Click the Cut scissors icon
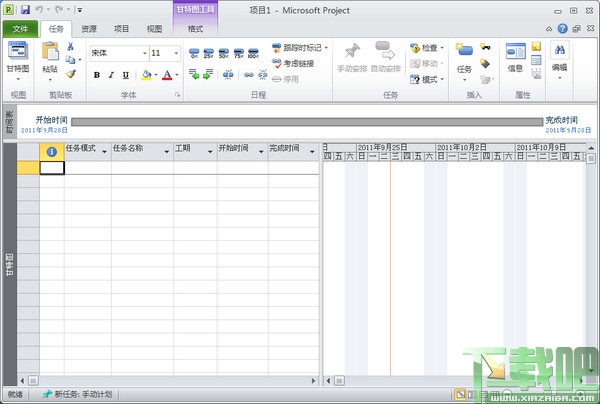 coord(70,46)
